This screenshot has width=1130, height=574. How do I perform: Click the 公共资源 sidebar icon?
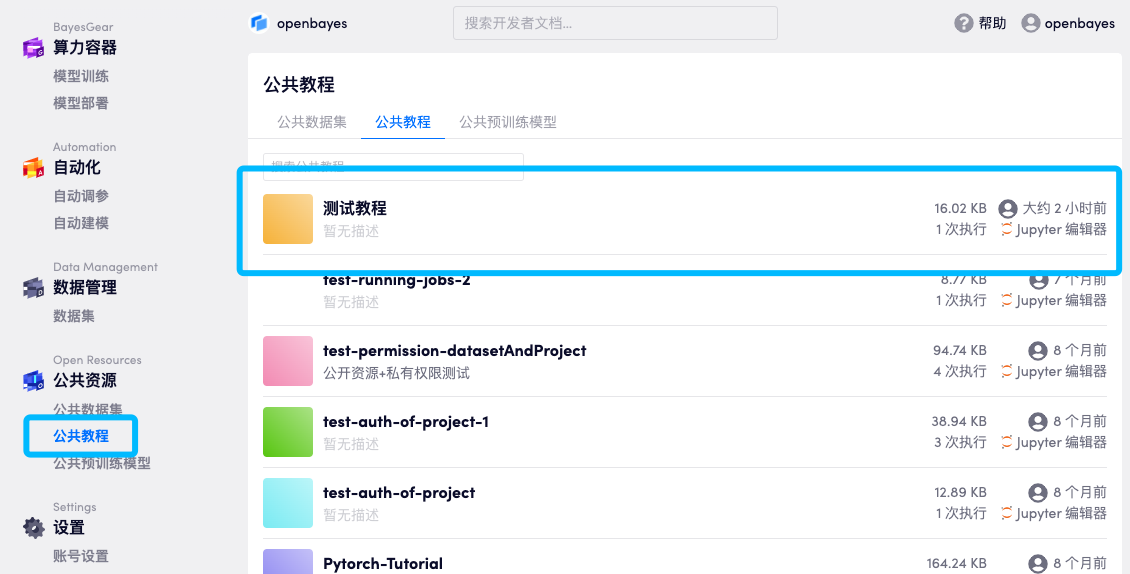34,381
